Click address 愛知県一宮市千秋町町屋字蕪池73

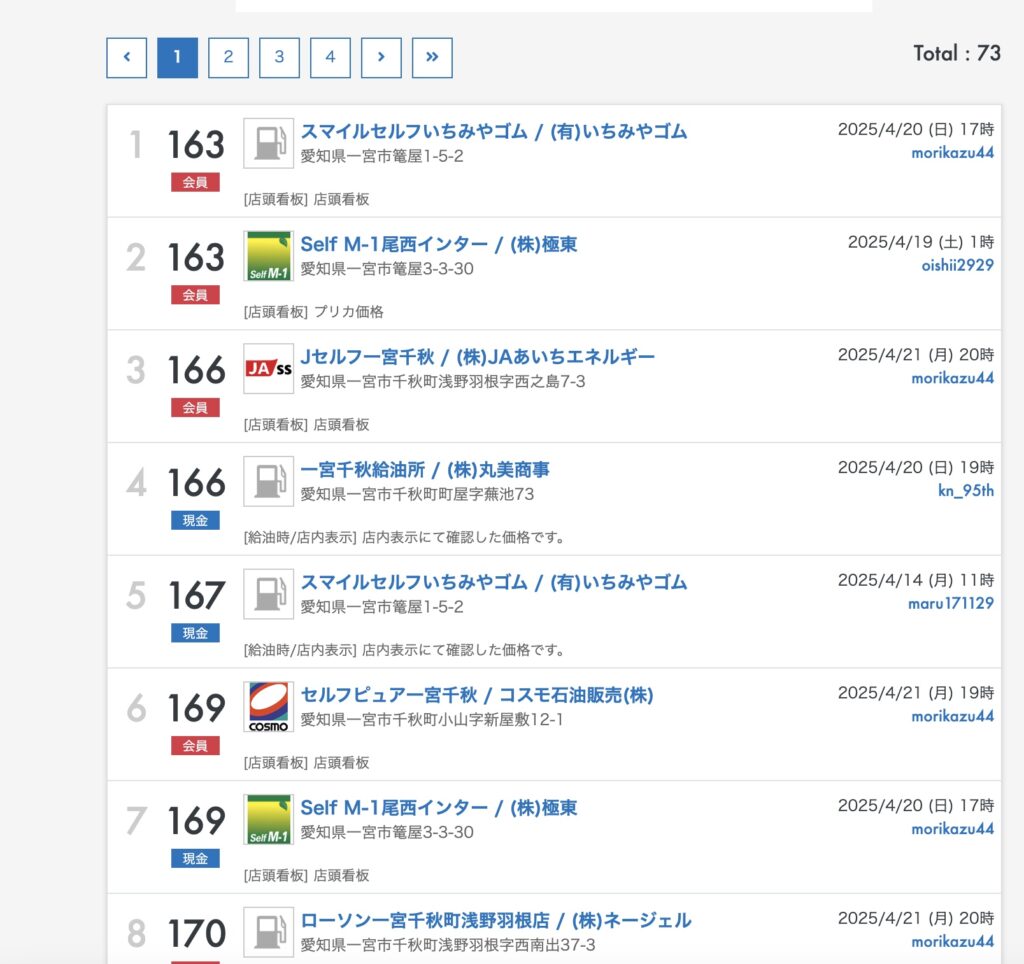point(417,494)
